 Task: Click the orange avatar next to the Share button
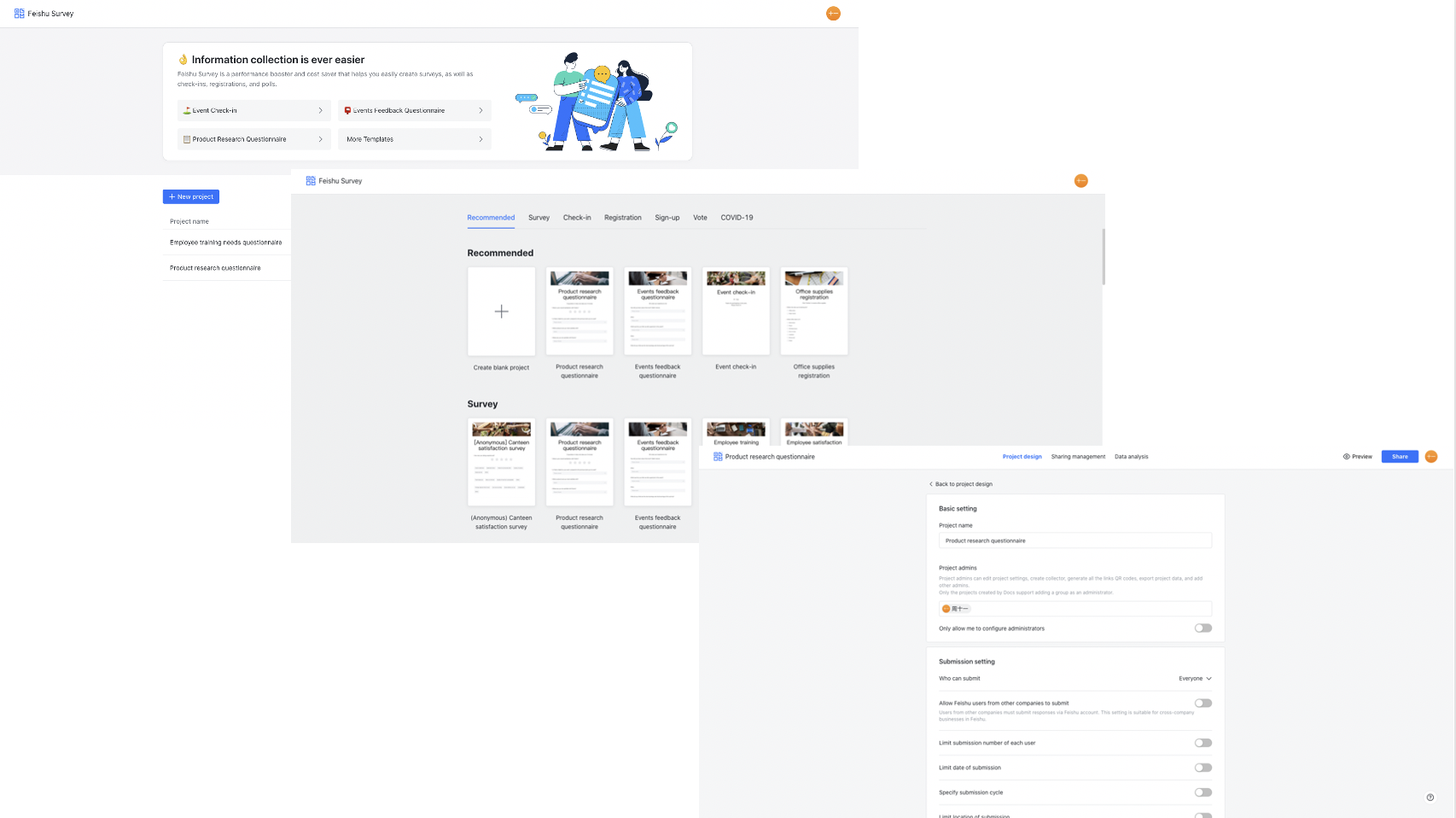point(1430,456)
